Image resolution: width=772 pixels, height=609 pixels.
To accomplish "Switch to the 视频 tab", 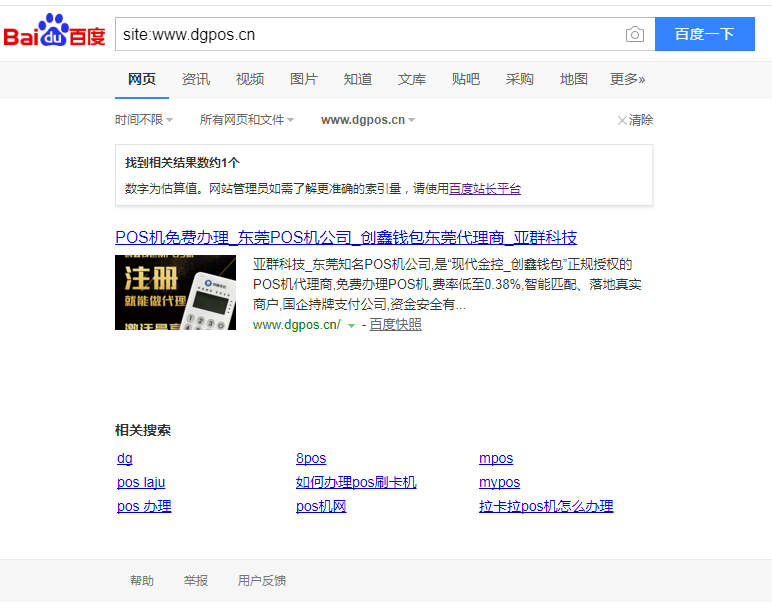I will tap(250, 79).
